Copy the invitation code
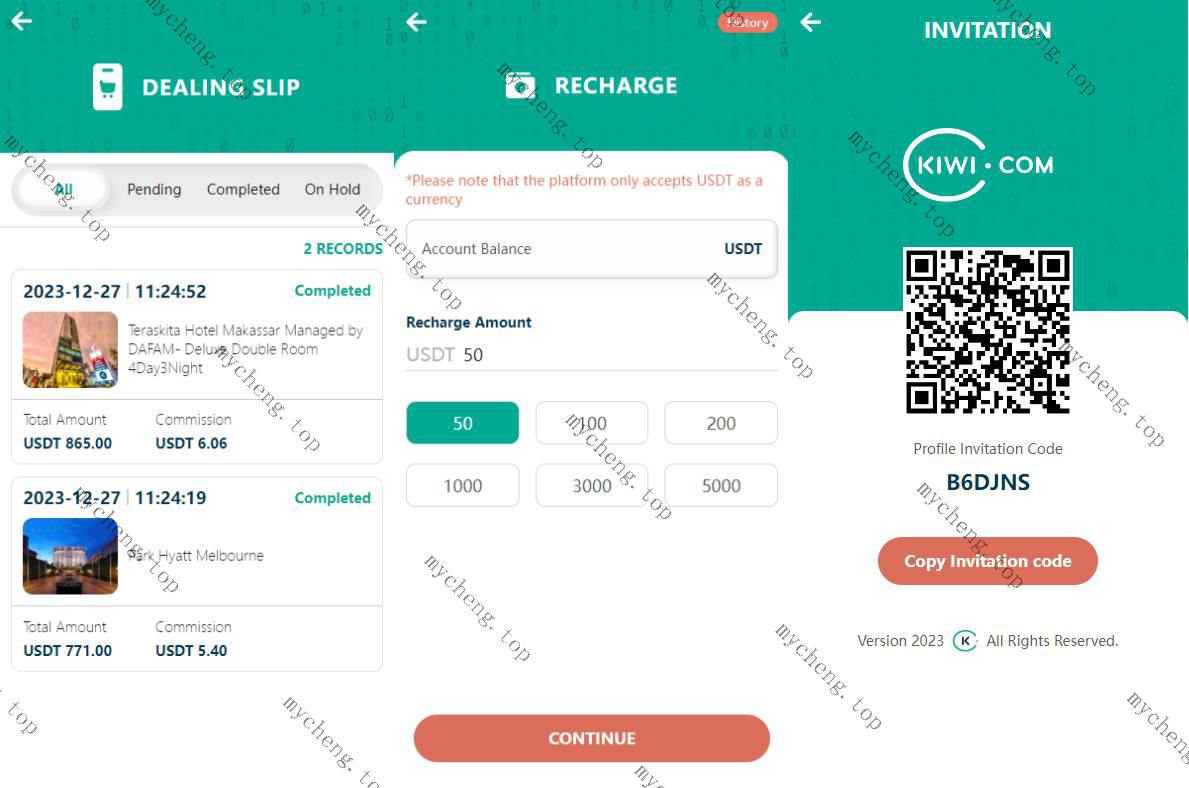1189x788 pixels. point(987,561)
